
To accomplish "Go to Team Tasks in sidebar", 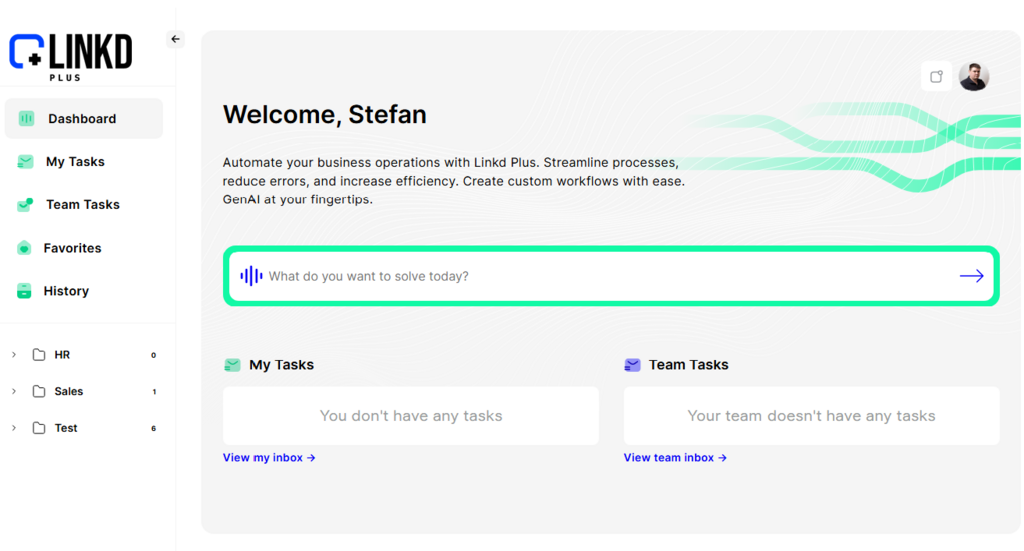I will coord(82,205).
